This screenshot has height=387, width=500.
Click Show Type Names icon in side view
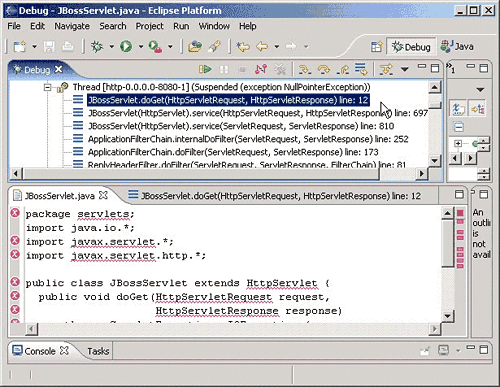point(458,109)
